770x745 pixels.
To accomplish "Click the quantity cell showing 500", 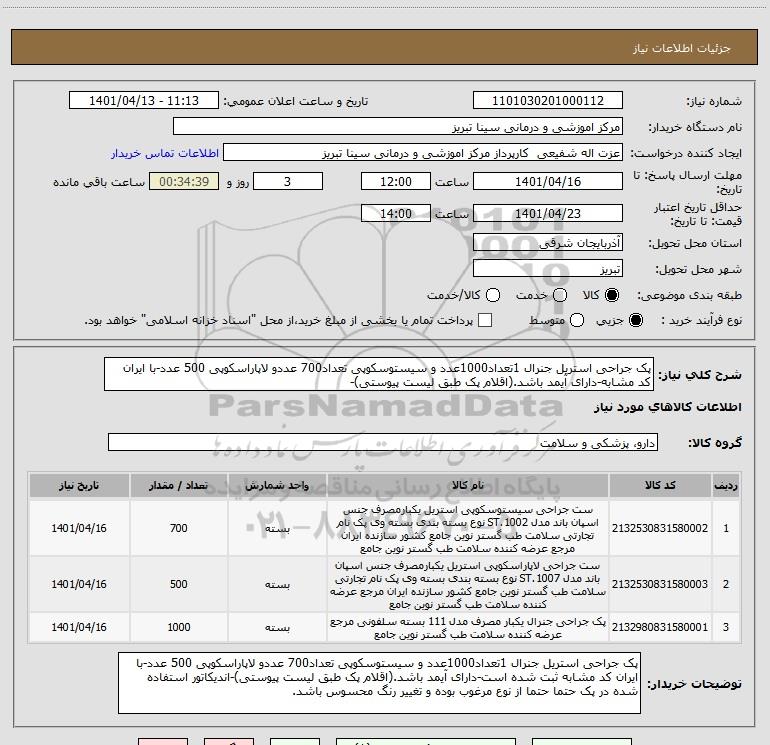I will coord(179,584).
